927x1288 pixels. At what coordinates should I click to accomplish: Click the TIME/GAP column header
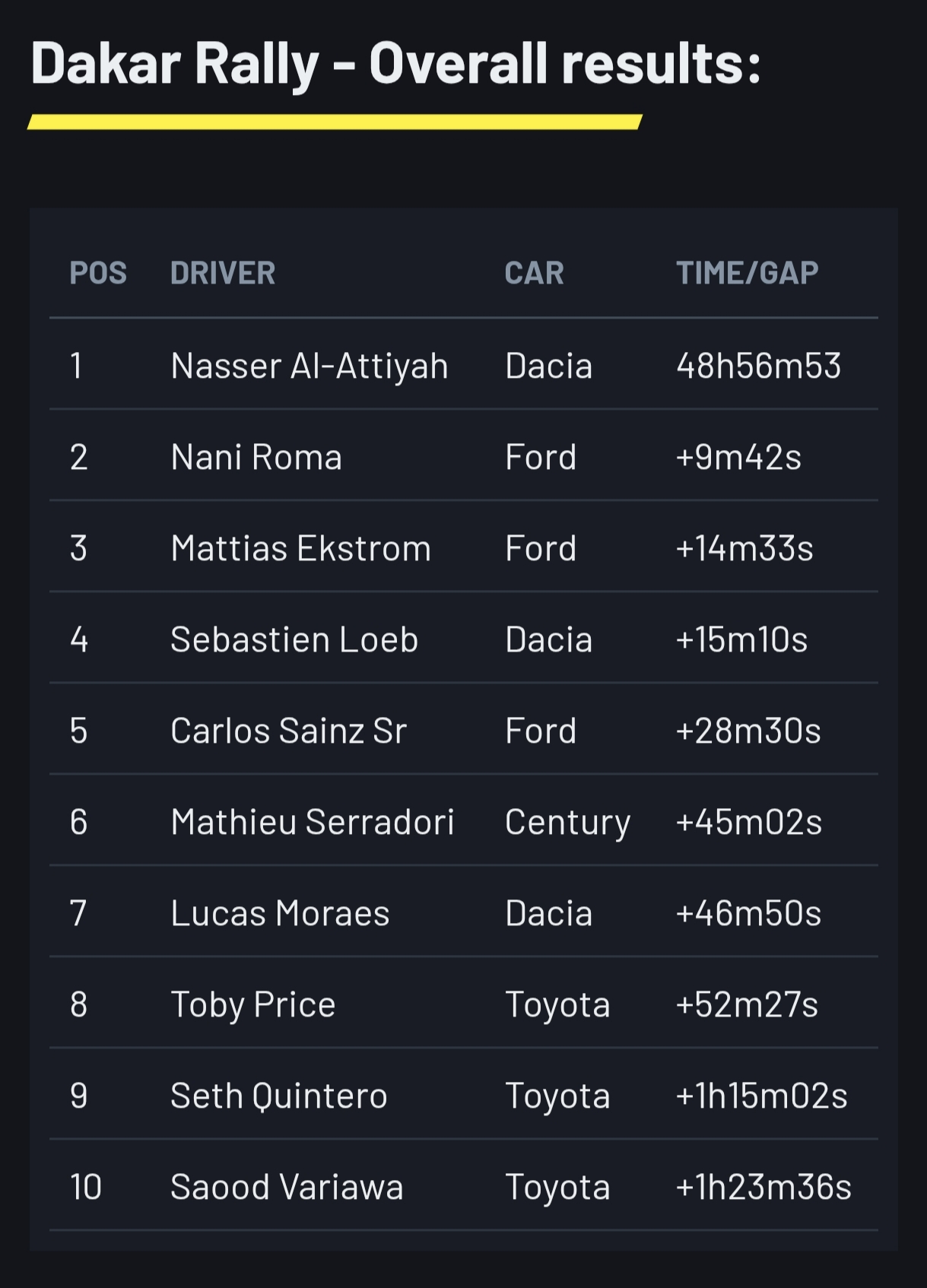click(x=747, y=273)
